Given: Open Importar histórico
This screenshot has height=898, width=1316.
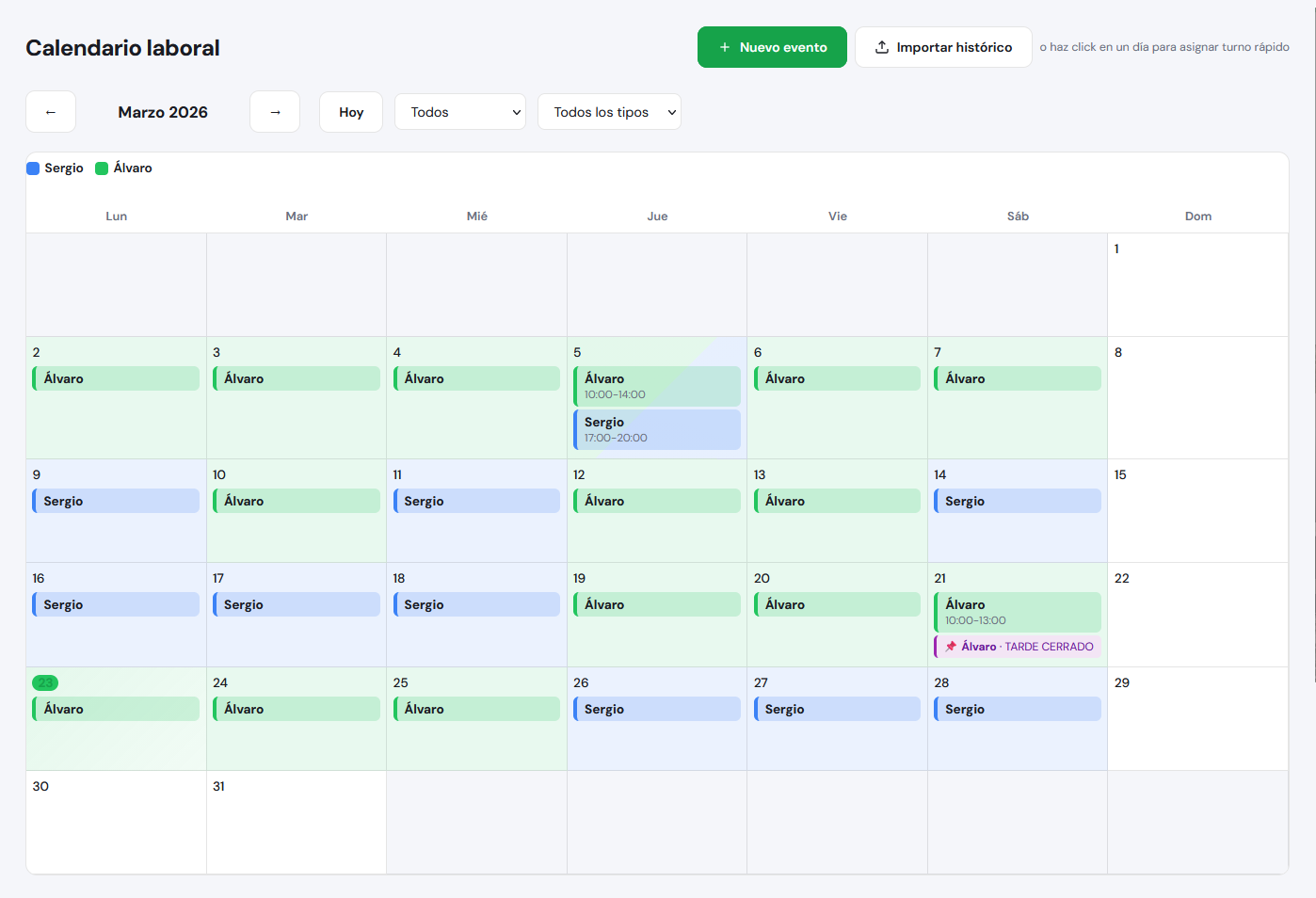Looking at the screenshot, I should tap(942, 47).
